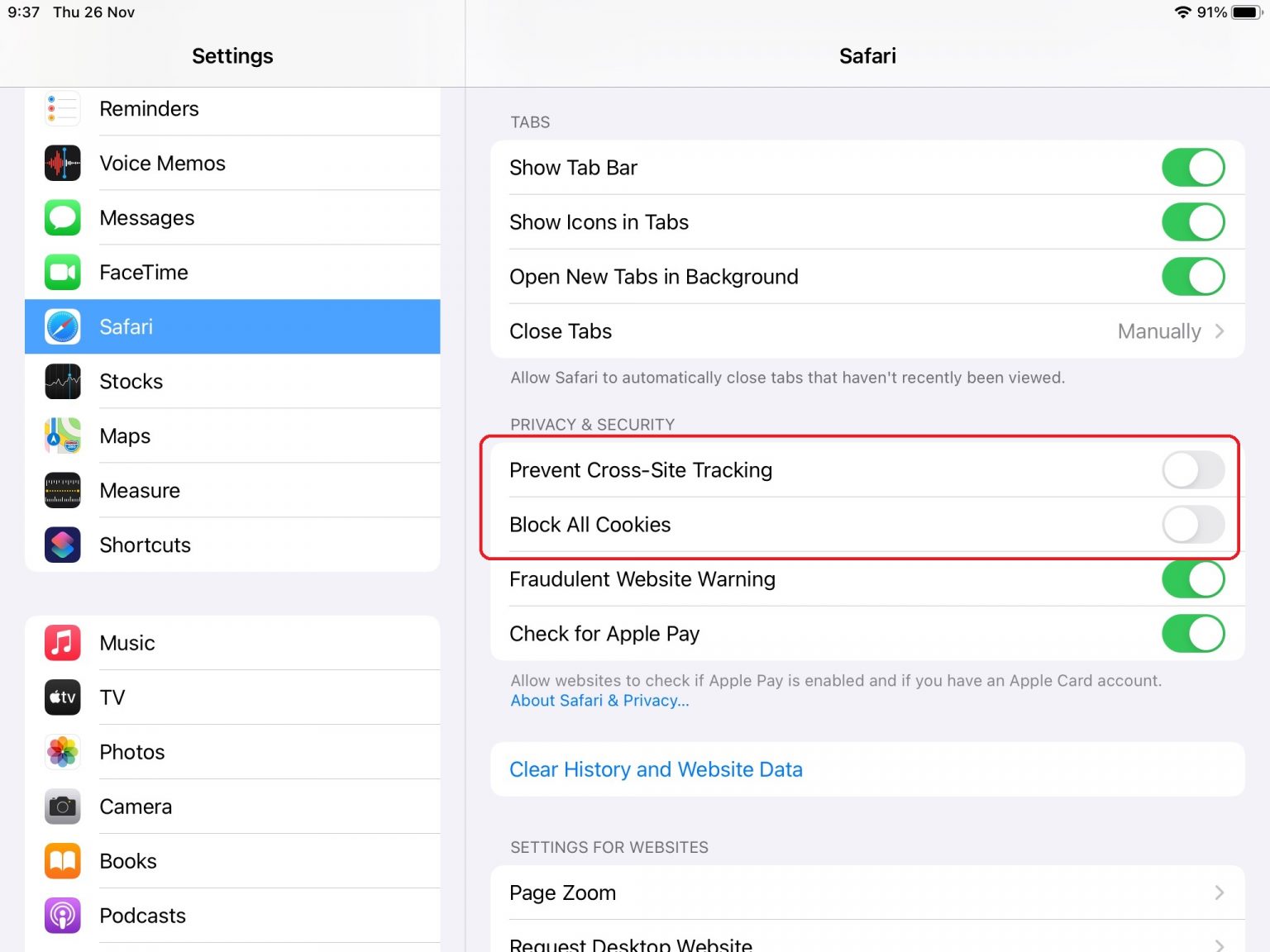Tap the Podcasts purple icon
1270x952 pixels.
[63, 916]
